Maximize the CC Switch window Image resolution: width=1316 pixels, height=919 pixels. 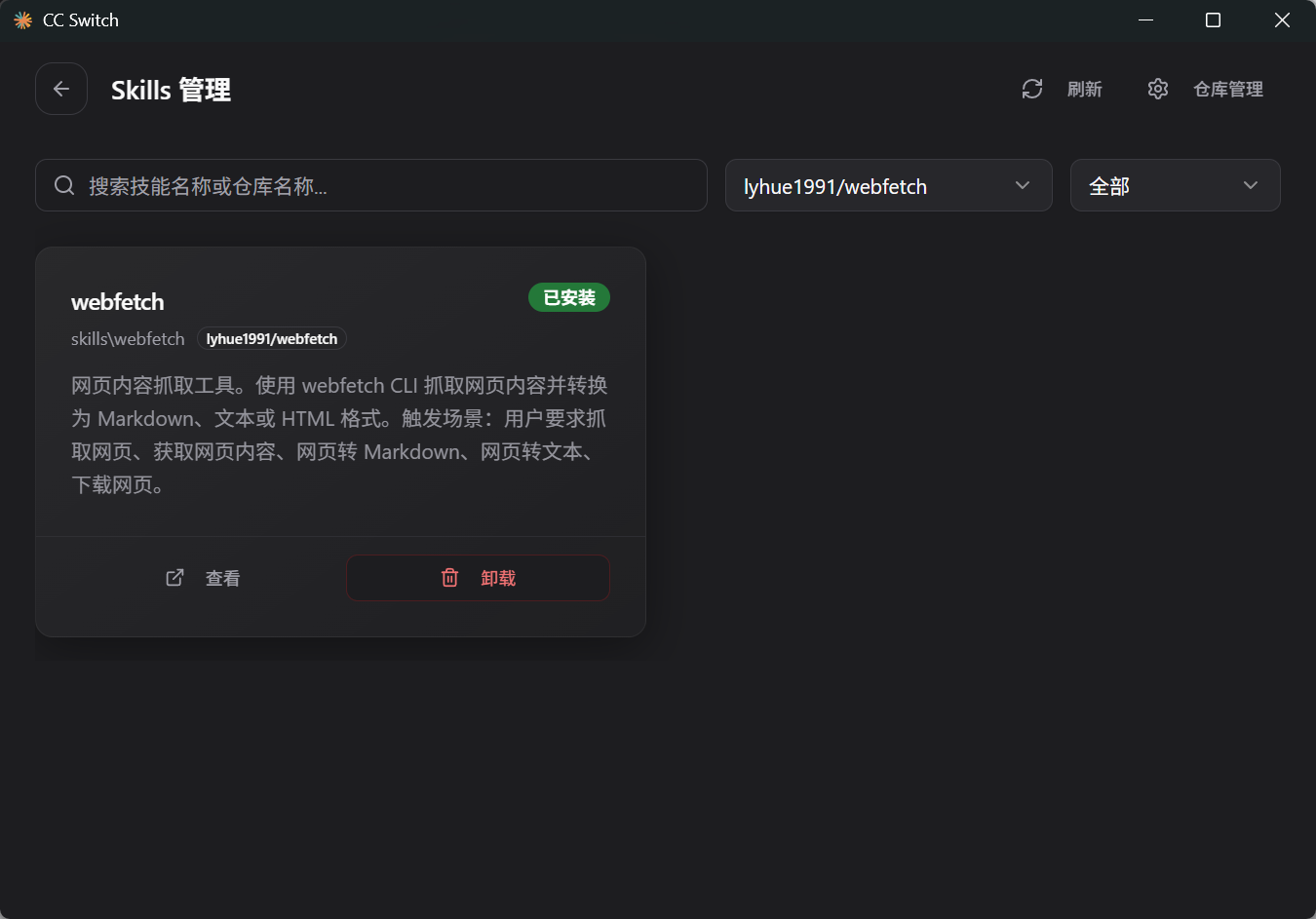point(1213,20)
